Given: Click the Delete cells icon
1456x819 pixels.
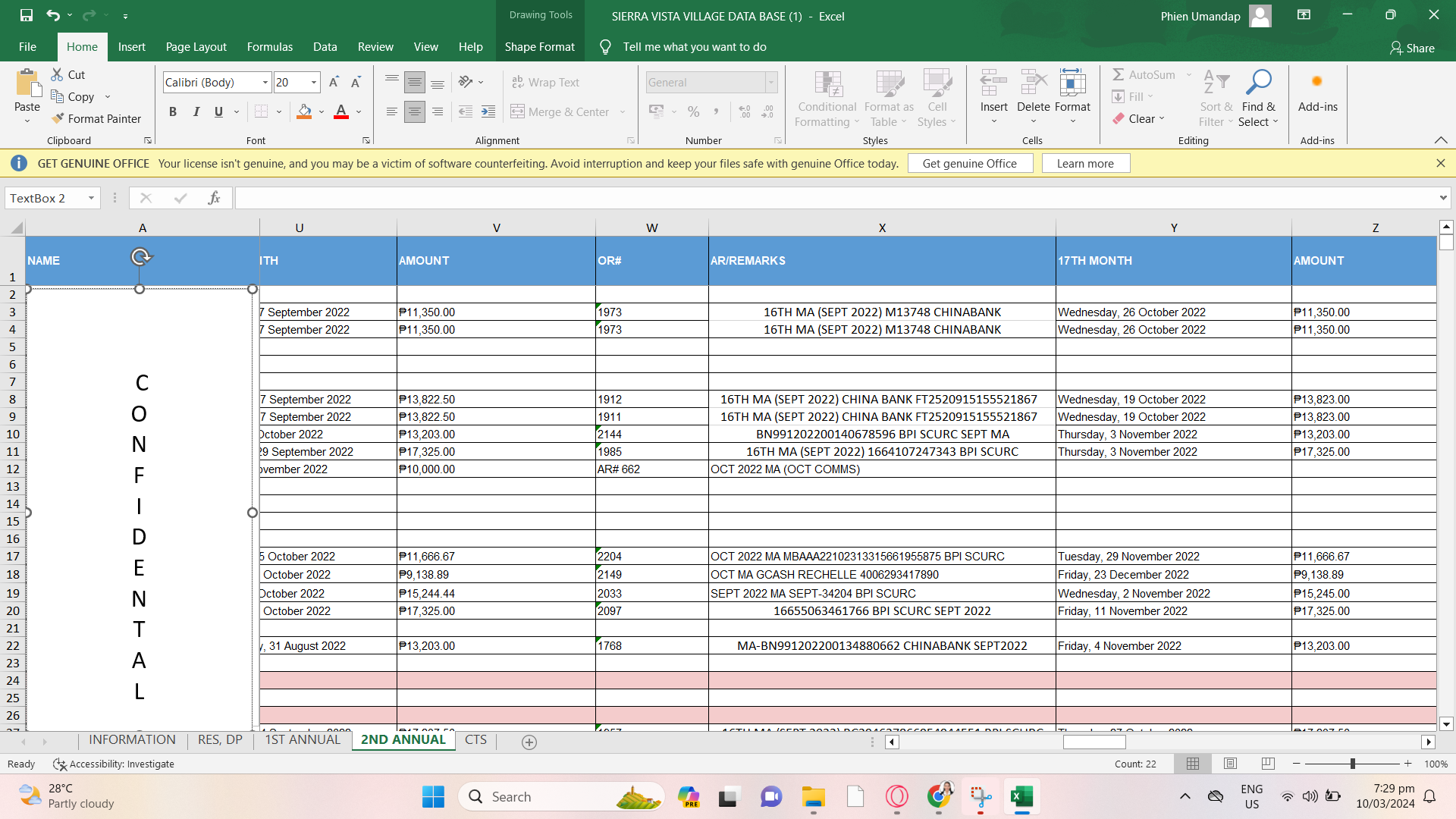Looking at the screenshot, I should point(1033,83).
